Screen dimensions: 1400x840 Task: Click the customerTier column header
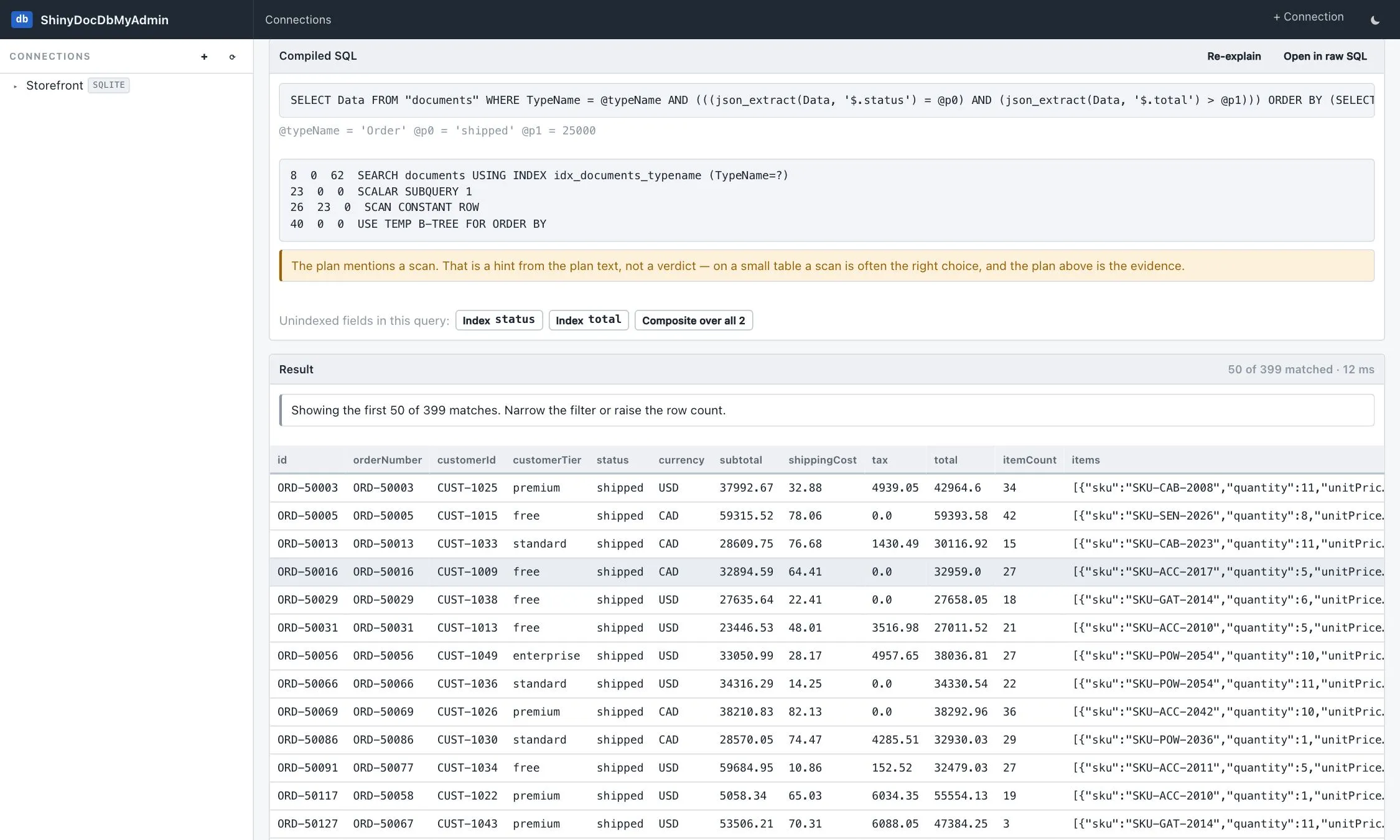(547, 460)
